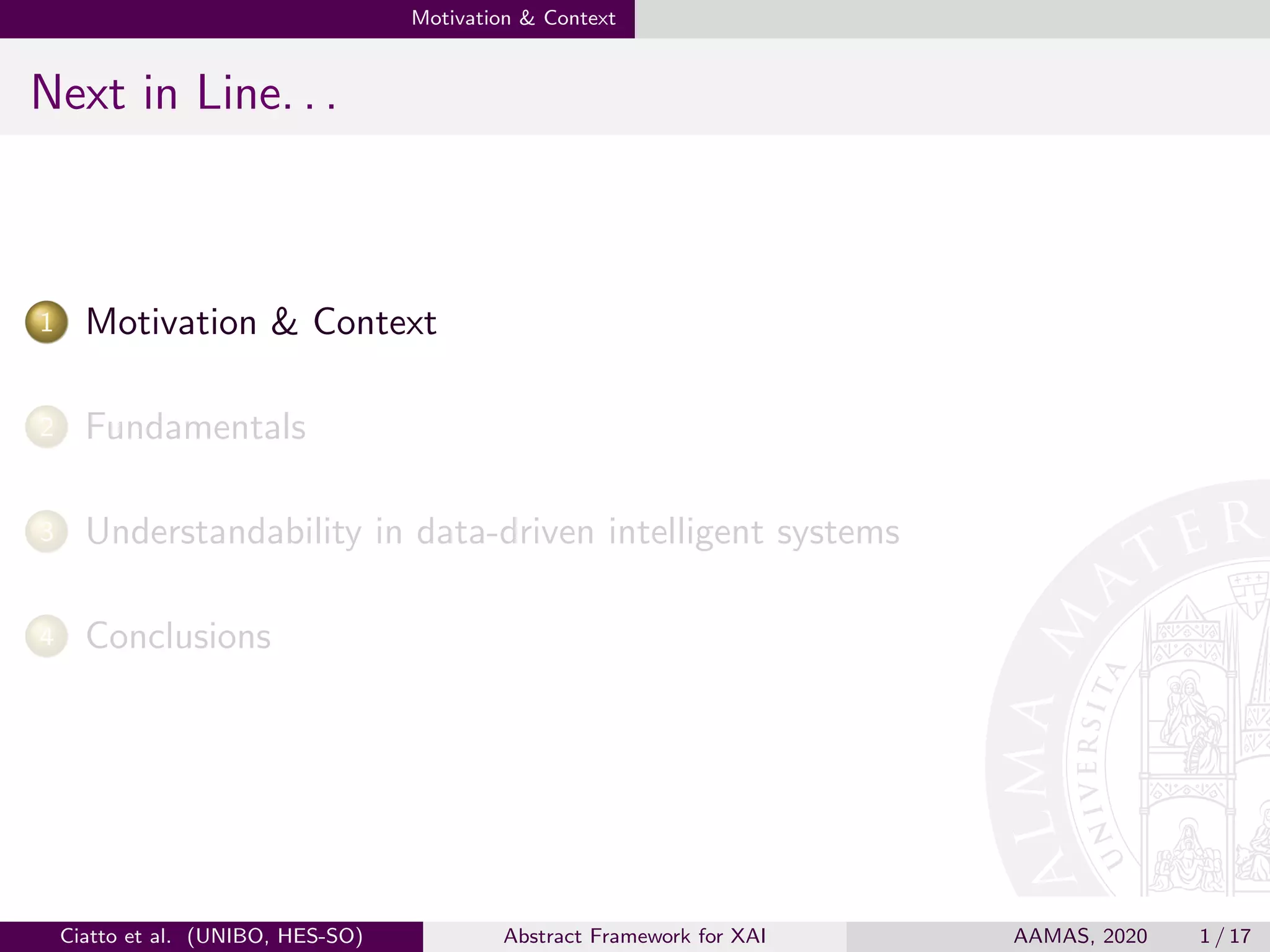Jump to the Fundamentals section
Viewport: 1270px width, 952px height.
(195, 427)
